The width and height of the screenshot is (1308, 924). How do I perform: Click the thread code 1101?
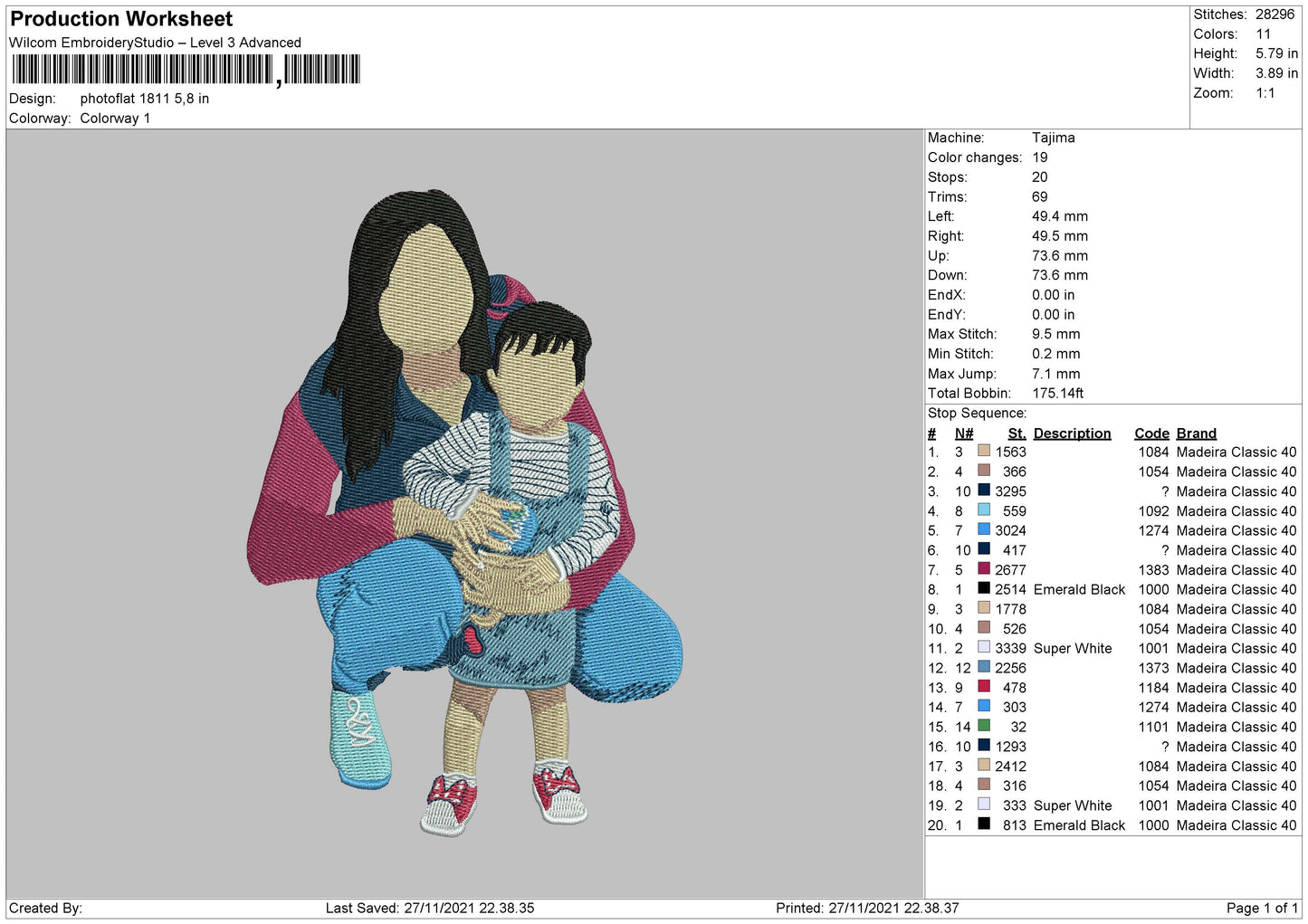[x=1154, y=727]
